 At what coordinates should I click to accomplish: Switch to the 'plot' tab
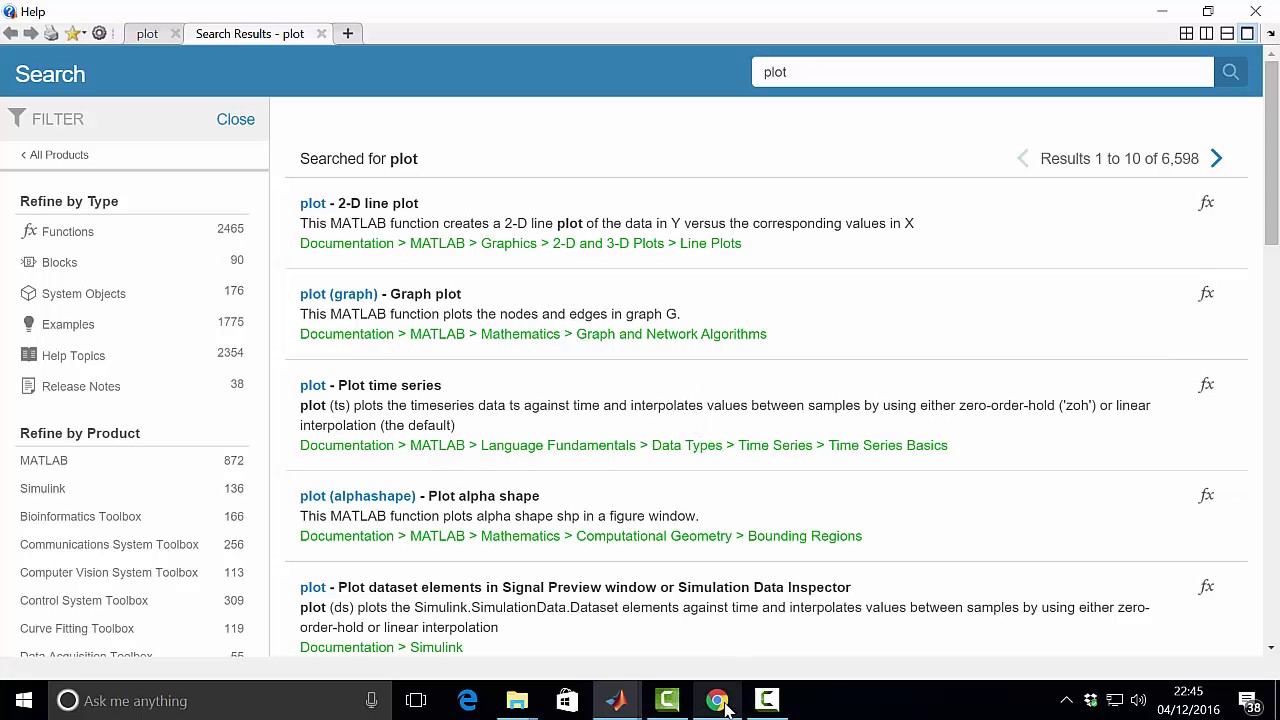coord(147,33)
